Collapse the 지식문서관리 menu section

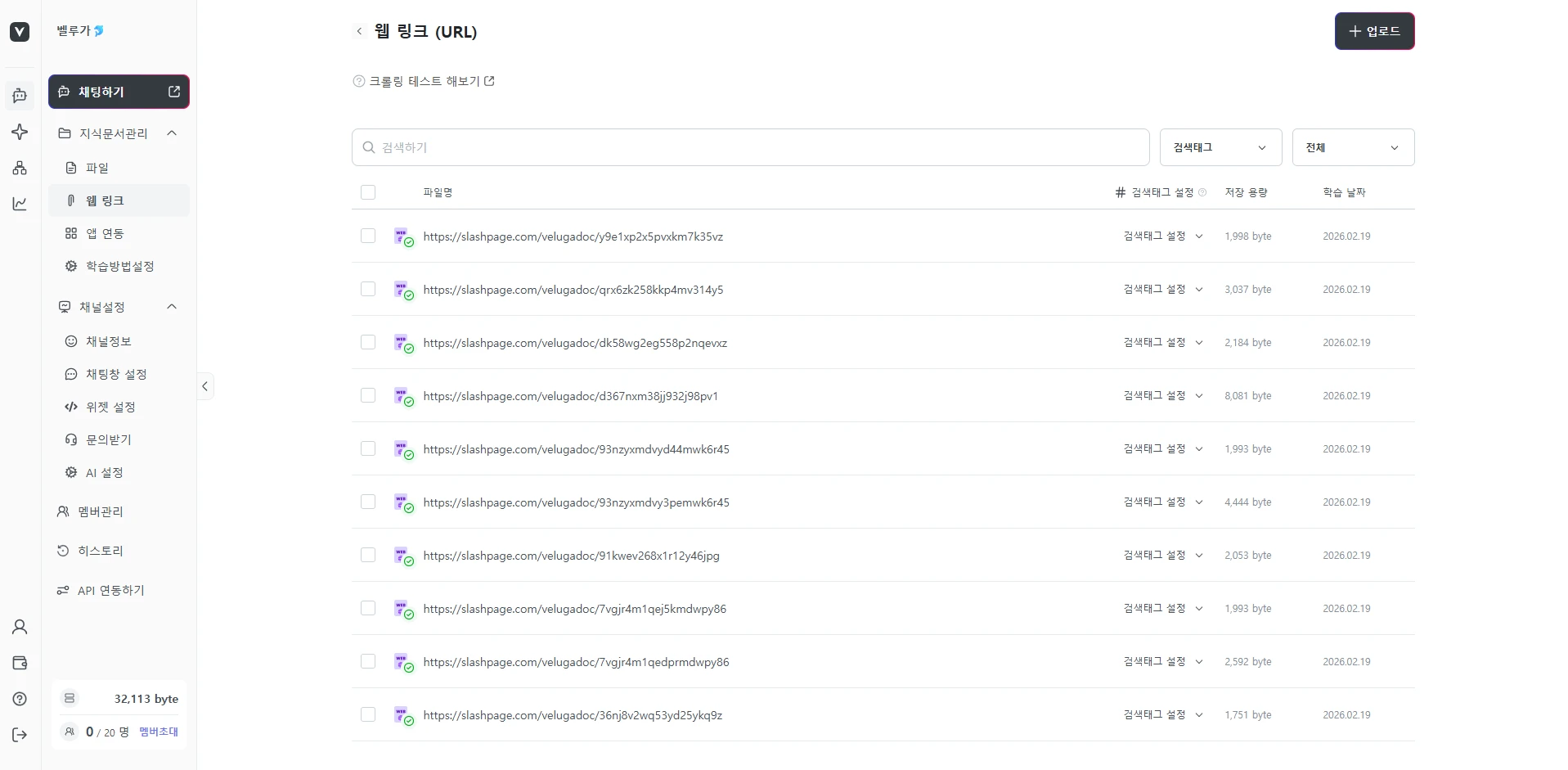pyautogui.click(x=172, y=133)
